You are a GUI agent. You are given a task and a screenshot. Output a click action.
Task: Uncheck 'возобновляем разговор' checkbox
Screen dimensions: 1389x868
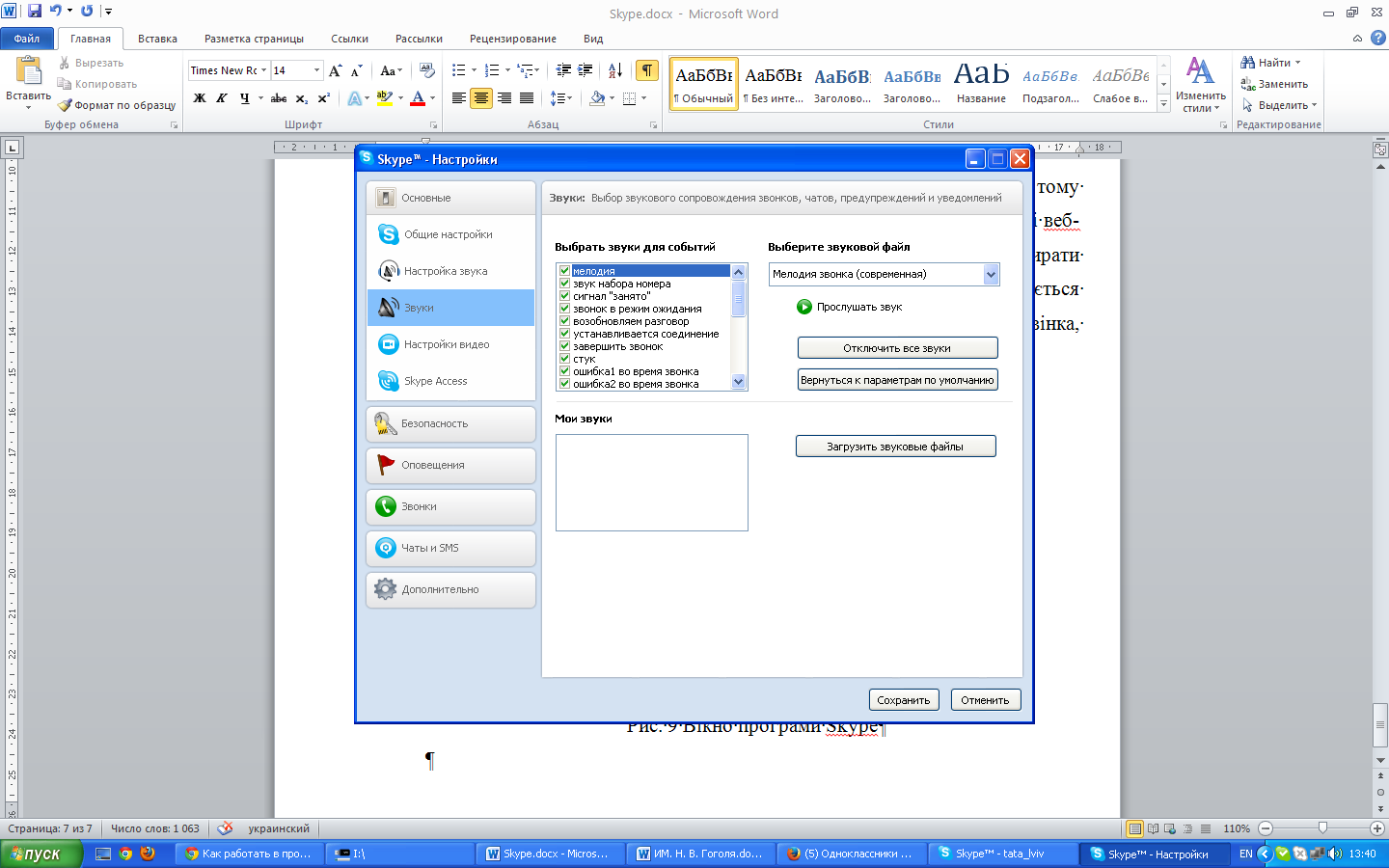pyautogui.click(x=565, y=321)
